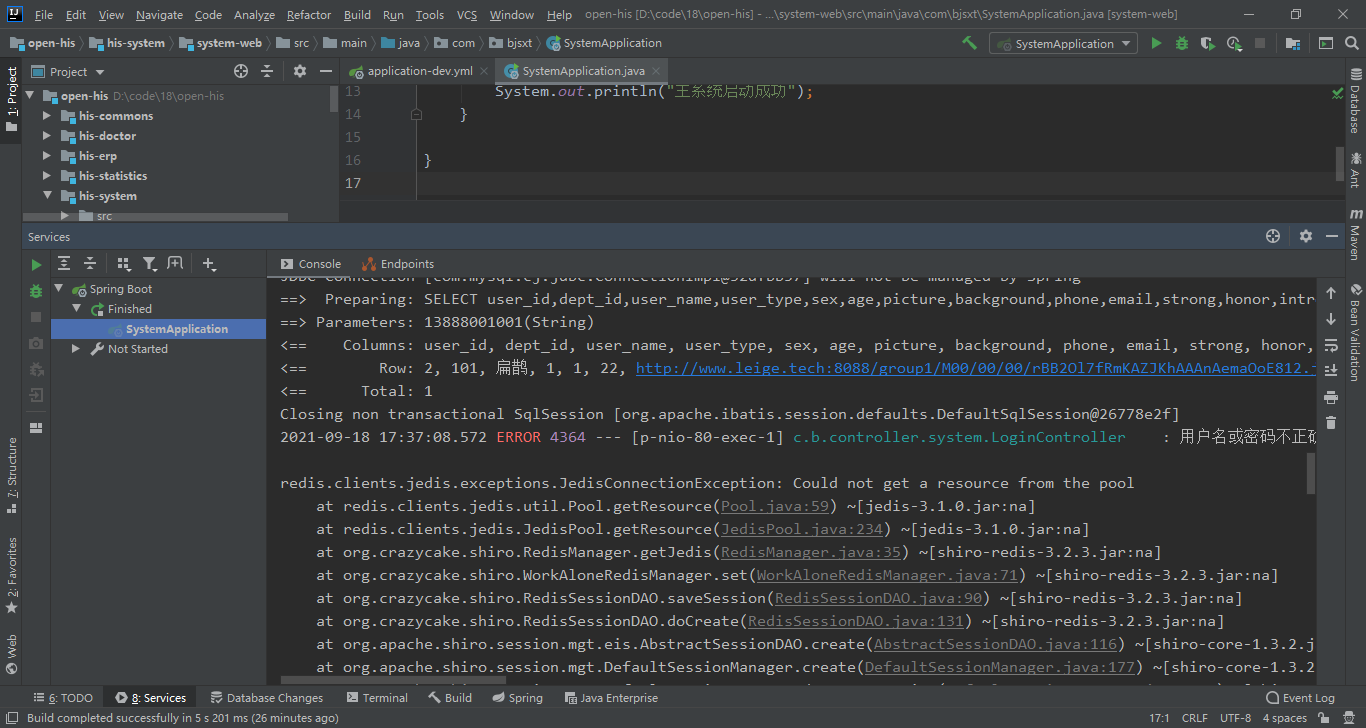Collapse all nodes in Services tree
This screenshot has height=728, width=1366.
(x=90, y=264)
